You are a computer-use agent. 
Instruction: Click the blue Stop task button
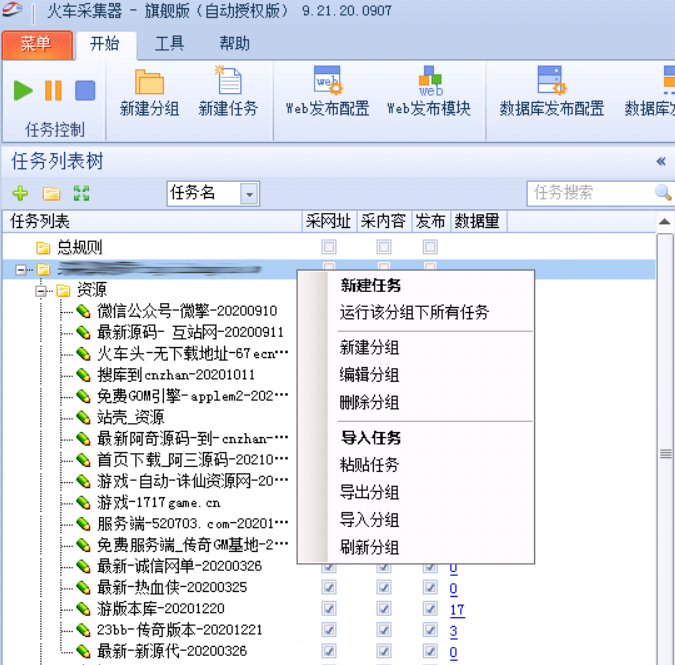click(x=85, y=91)
